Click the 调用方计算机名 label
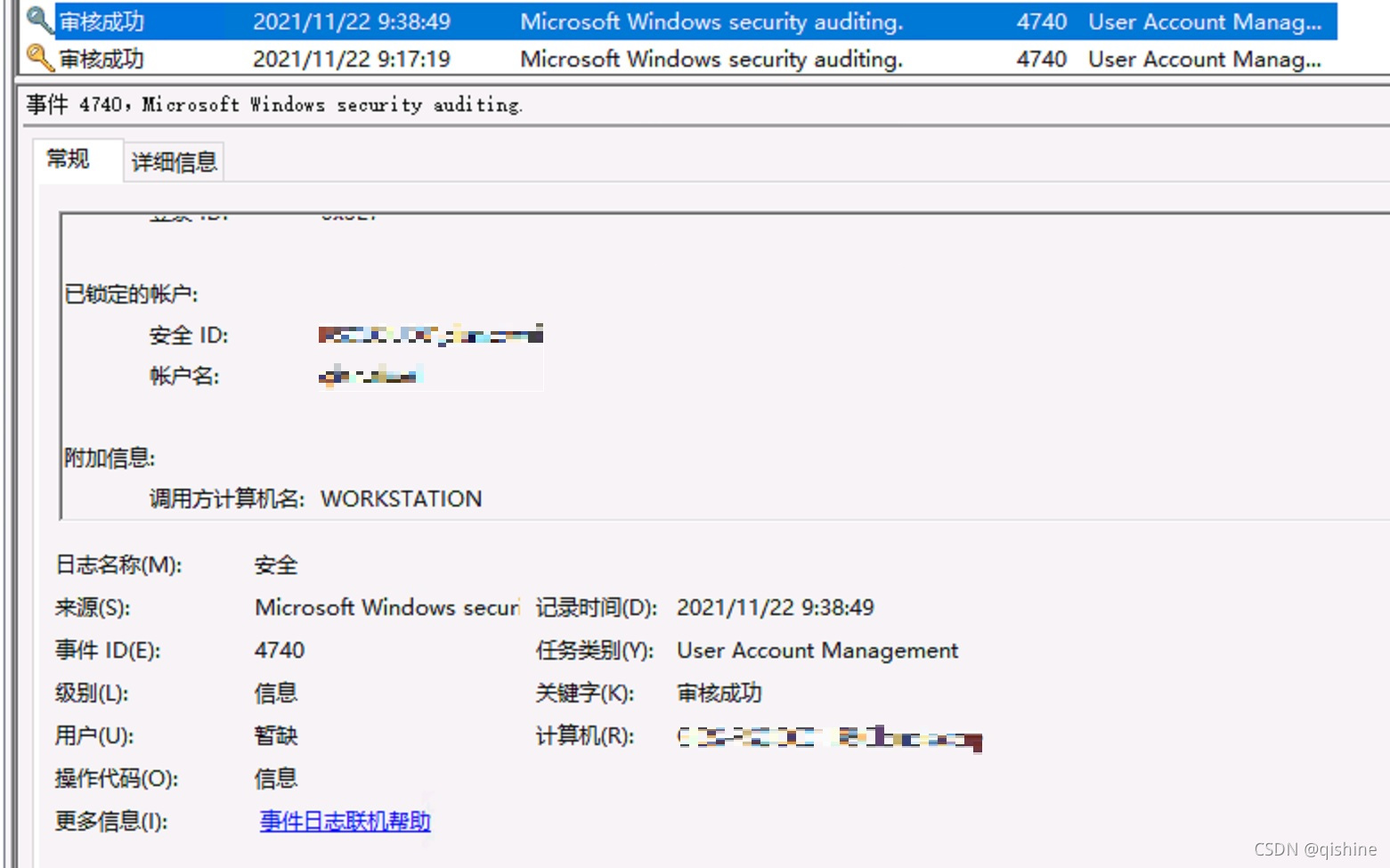The height and width of the screenshot is (868, 1390). pos(227,499)
